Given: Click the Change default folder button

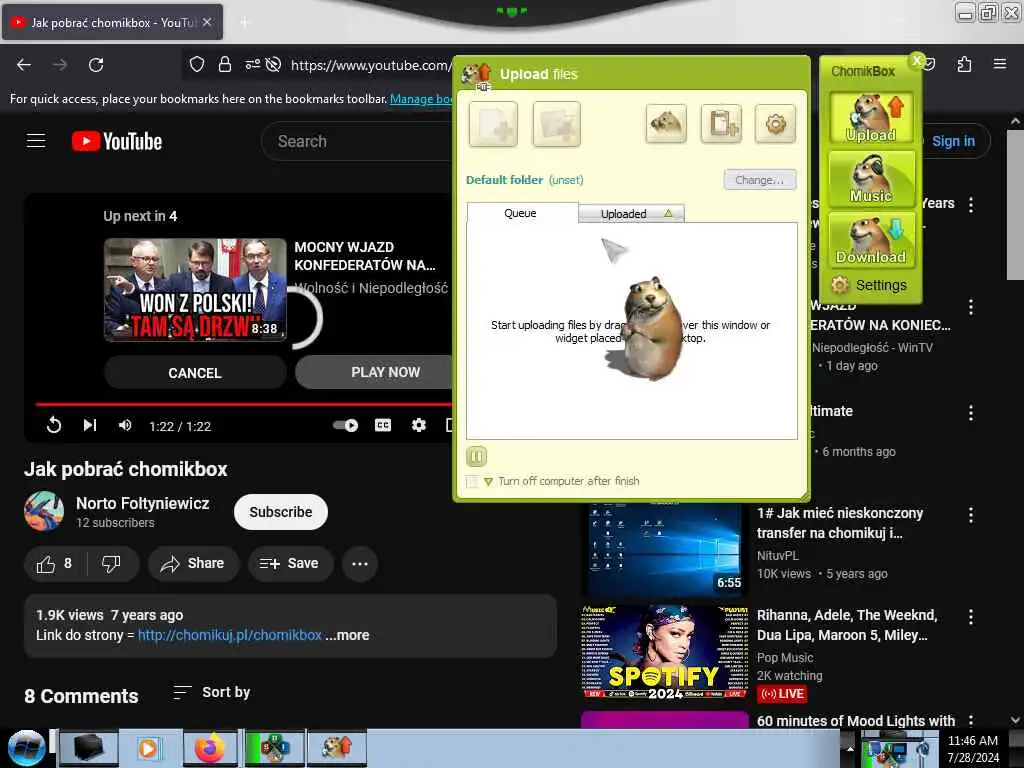Looking at the screenshot, I should coord(760,180).
